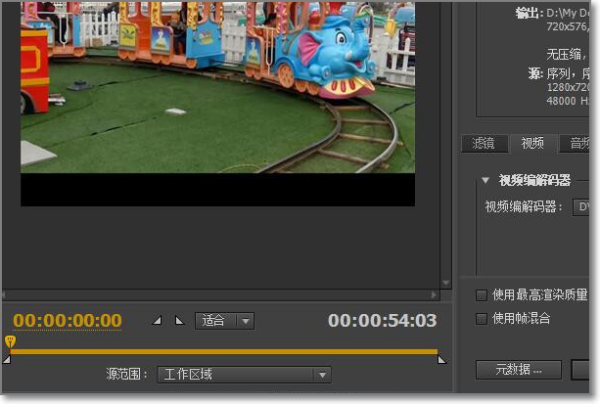Click the Set In Point triangle icon

coord(156,321)
